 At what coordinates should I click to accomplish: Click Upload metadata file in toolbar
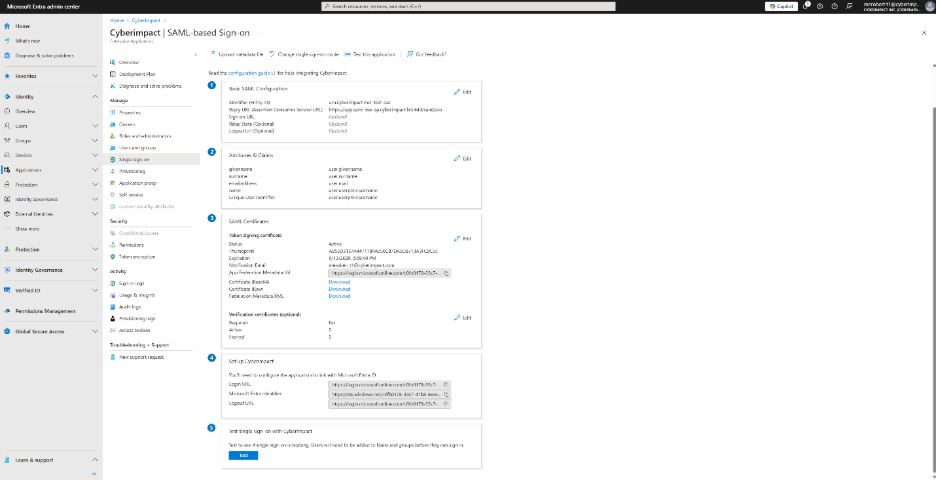click(237, 54)
